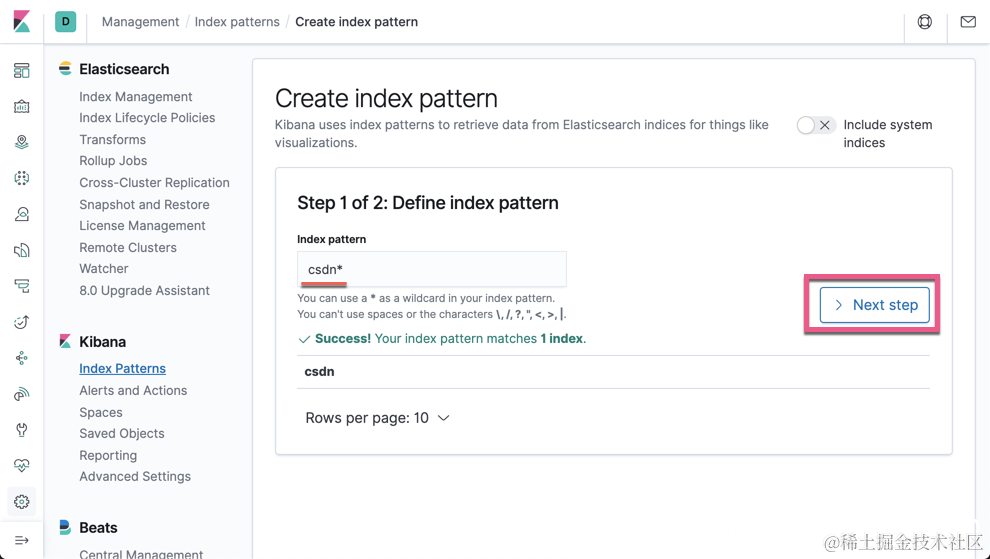Open Advanced Settings under Kibana
This screenshot has height=559, width=990.
click(x=135, y=477)
